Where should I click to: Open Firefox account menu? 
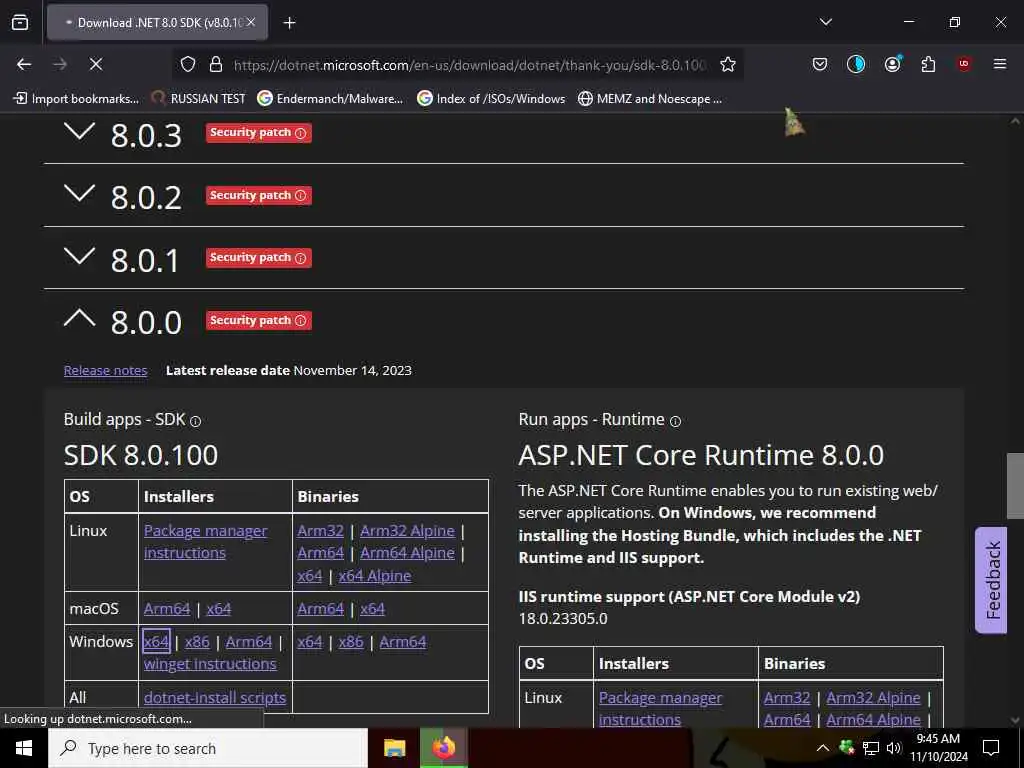point(892,64)
